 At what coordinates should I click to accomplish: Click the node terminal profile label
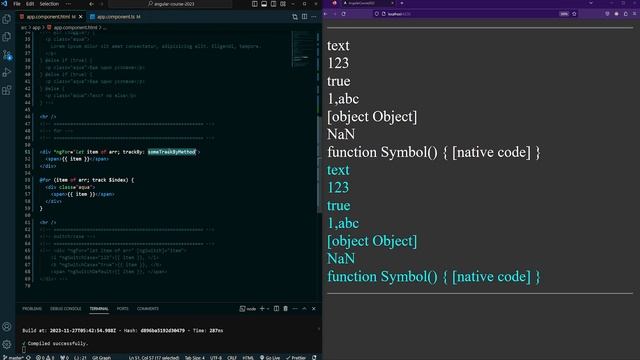[x=248, y=309]
